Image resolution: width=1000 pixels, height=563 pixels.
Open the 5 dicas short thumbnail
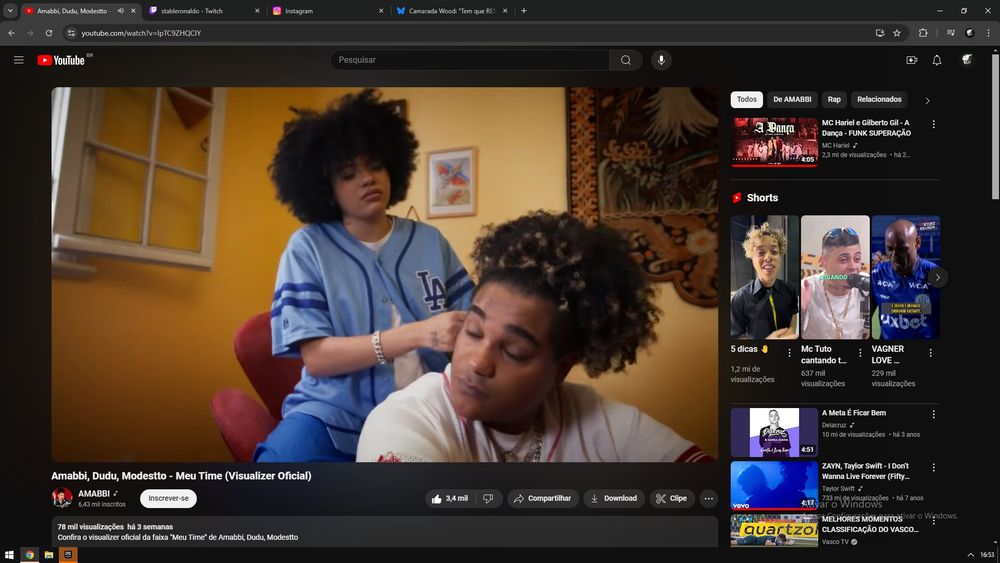pyautogui.click(x=765, y=277)
